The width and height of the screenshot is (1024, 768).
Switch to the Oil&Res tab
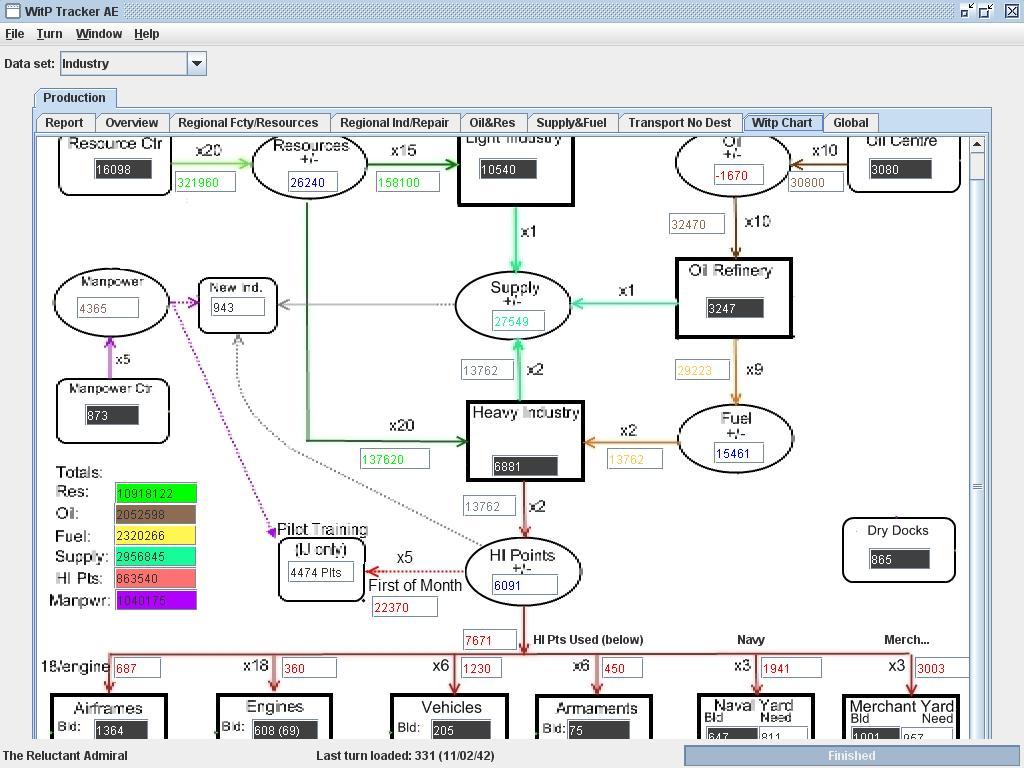tap(492, 123)
